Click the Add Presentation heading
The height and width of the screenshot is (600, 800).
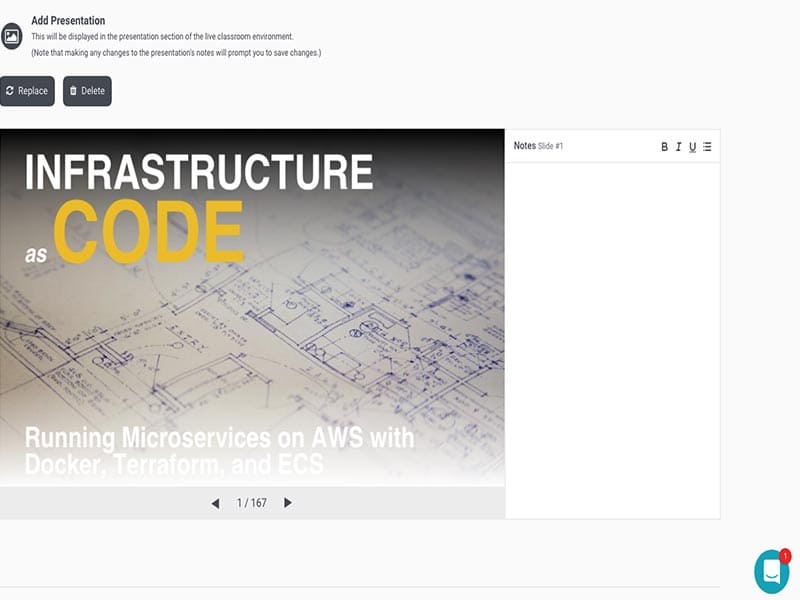pos(68,20)
